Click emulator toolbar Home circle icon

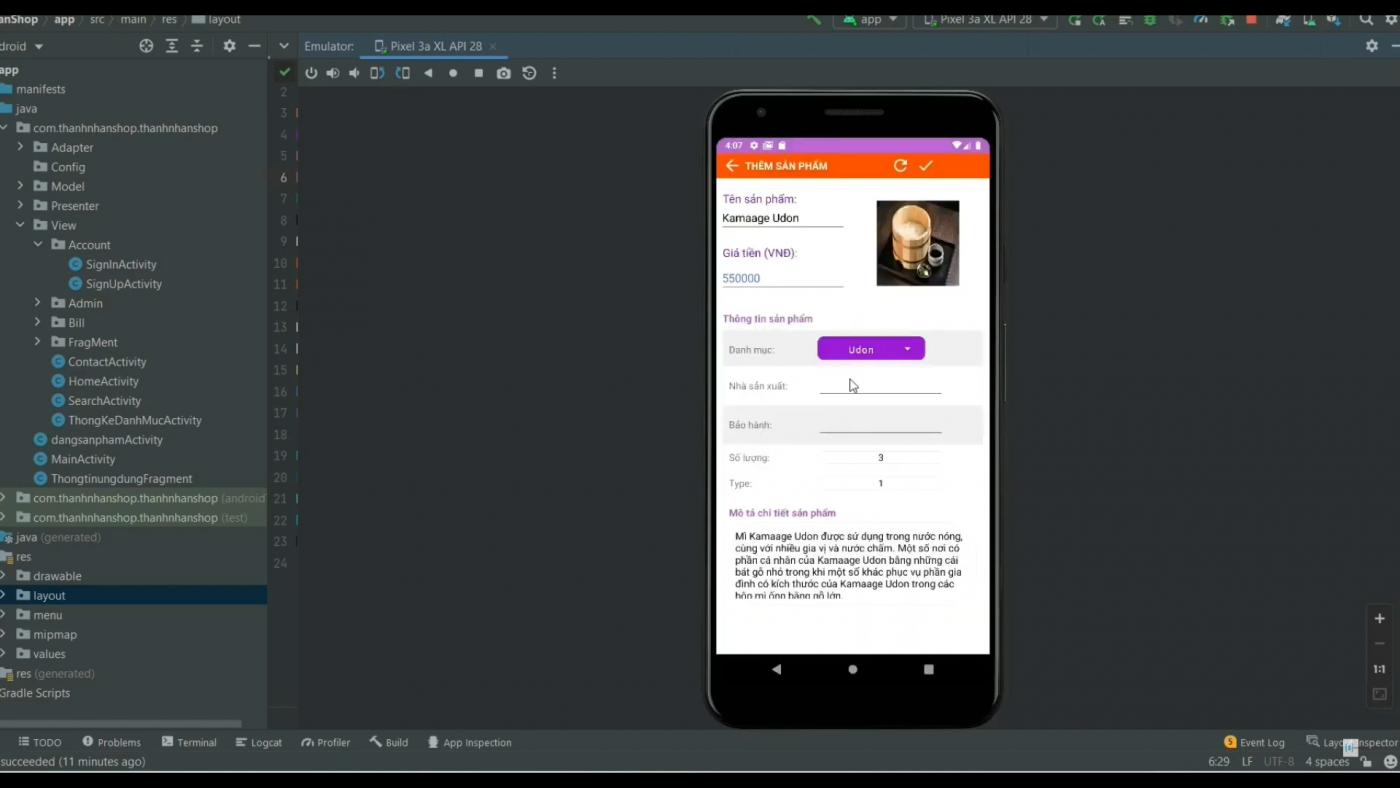tap(453, 73)
